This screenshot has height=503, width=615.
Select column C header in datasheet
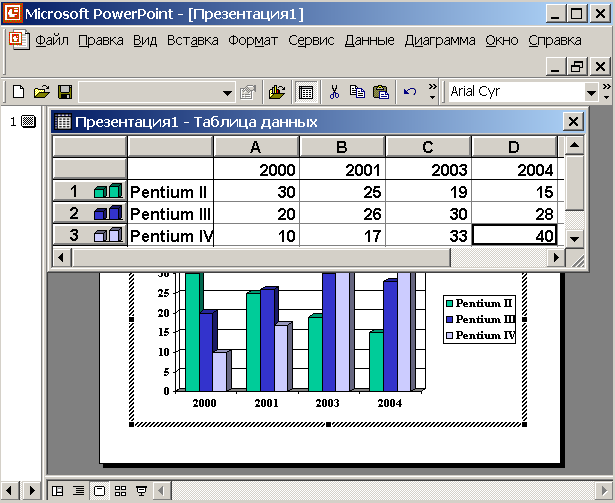coord(428,147)
